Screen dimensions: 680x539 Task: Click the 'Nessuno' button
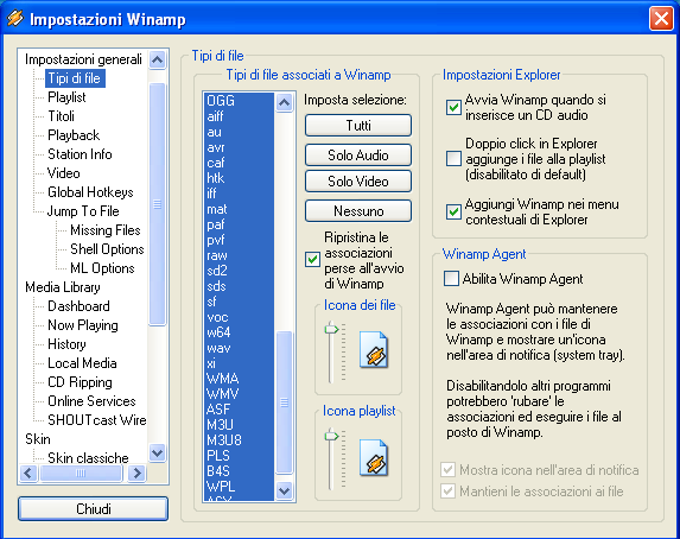coord(358,211)
